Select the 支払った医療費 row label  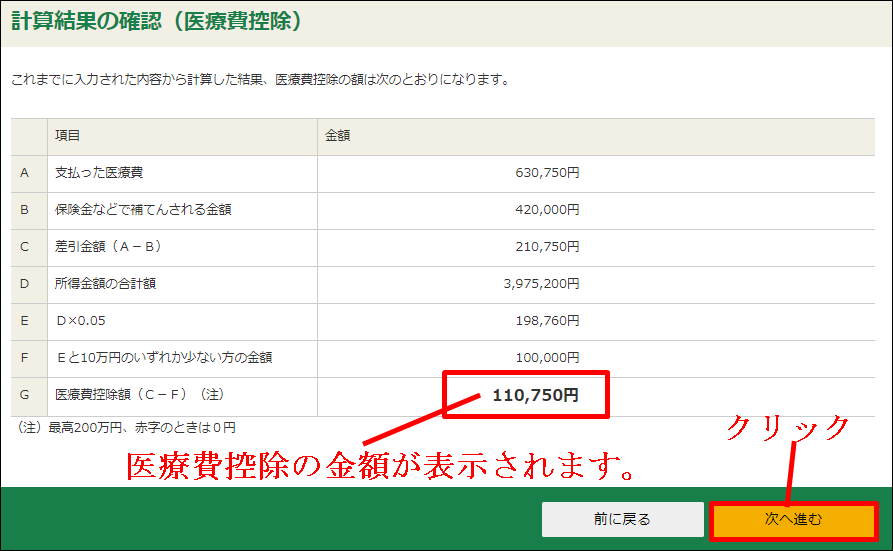(99, 173)
